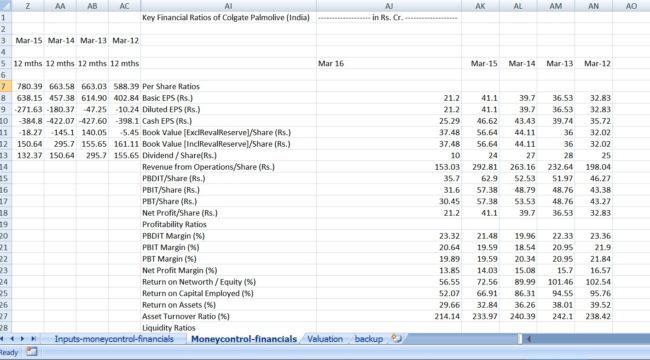Select column AK header
The image size is (650, 360).
[x=480, y=6]
